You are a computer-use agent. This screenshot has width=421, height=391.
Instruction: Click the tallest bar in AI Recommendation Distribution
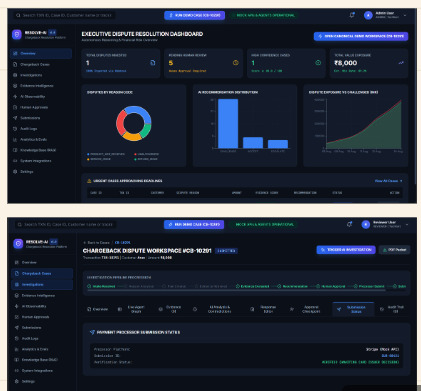[x=228, y=124]
